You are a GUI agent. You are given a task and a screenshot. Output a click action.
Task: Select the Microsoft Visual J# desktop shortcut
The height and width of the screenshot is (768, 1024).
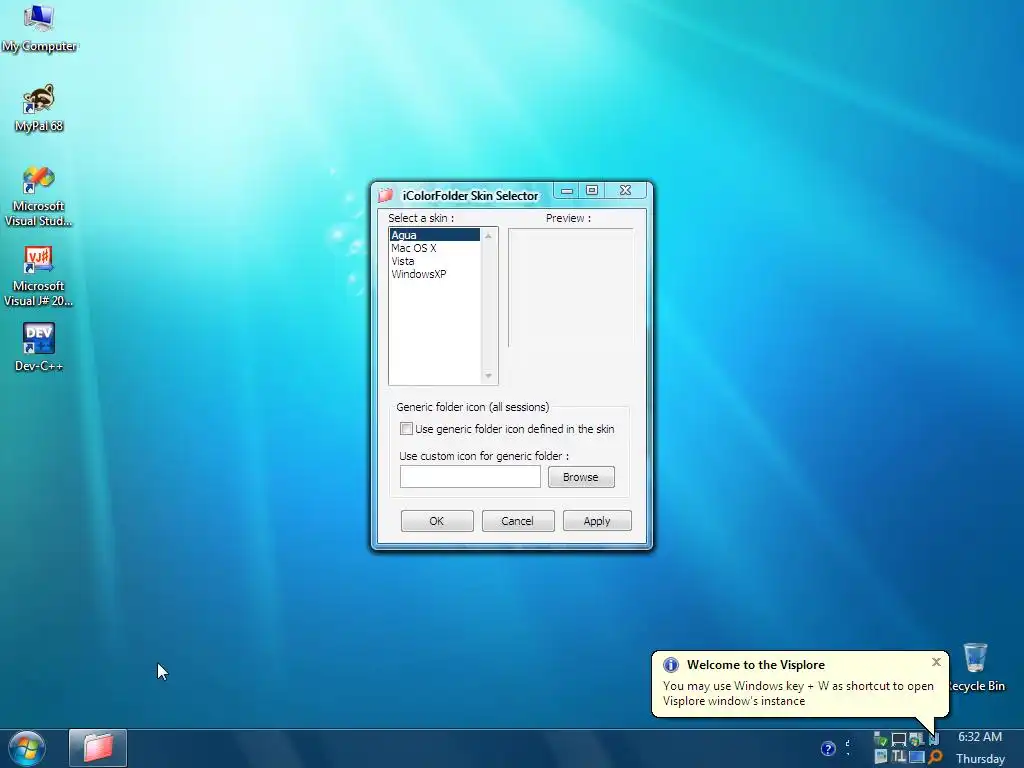(x=39, y=276)
